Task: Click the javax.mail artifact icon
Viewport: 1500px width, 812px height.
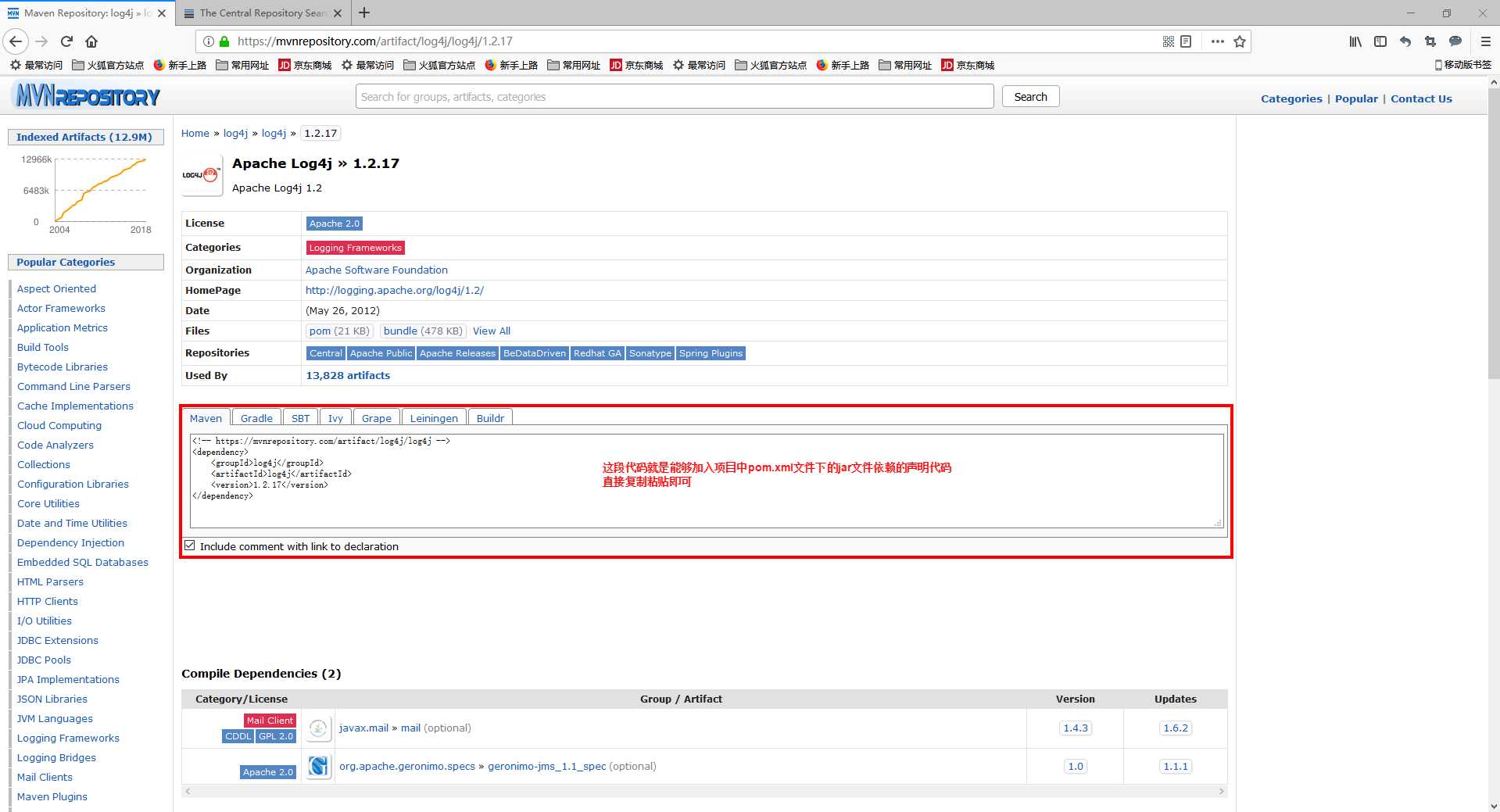Action: click(318, 728)
